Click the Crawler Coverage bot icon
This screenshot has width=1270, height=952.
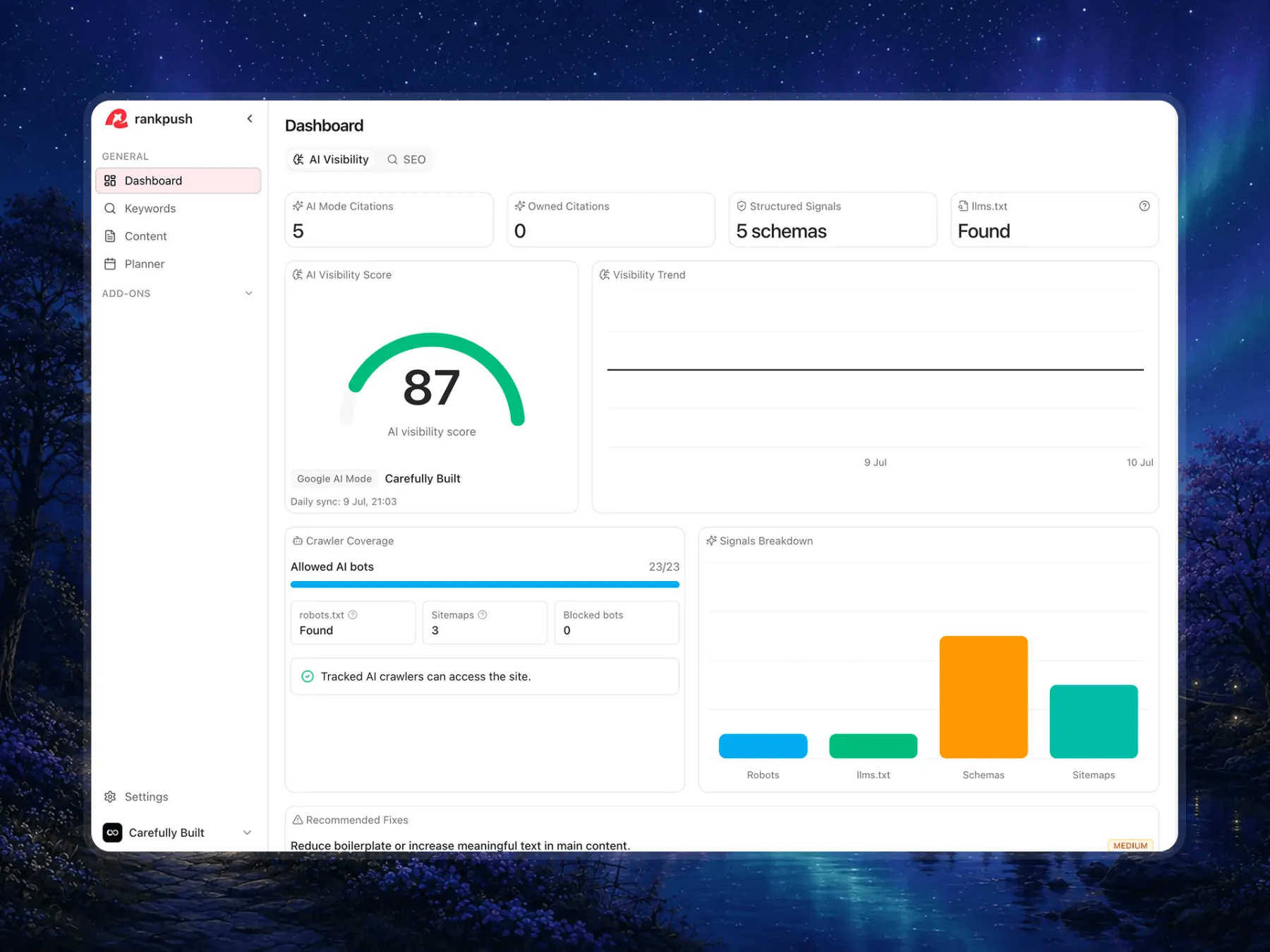[298, 541]
